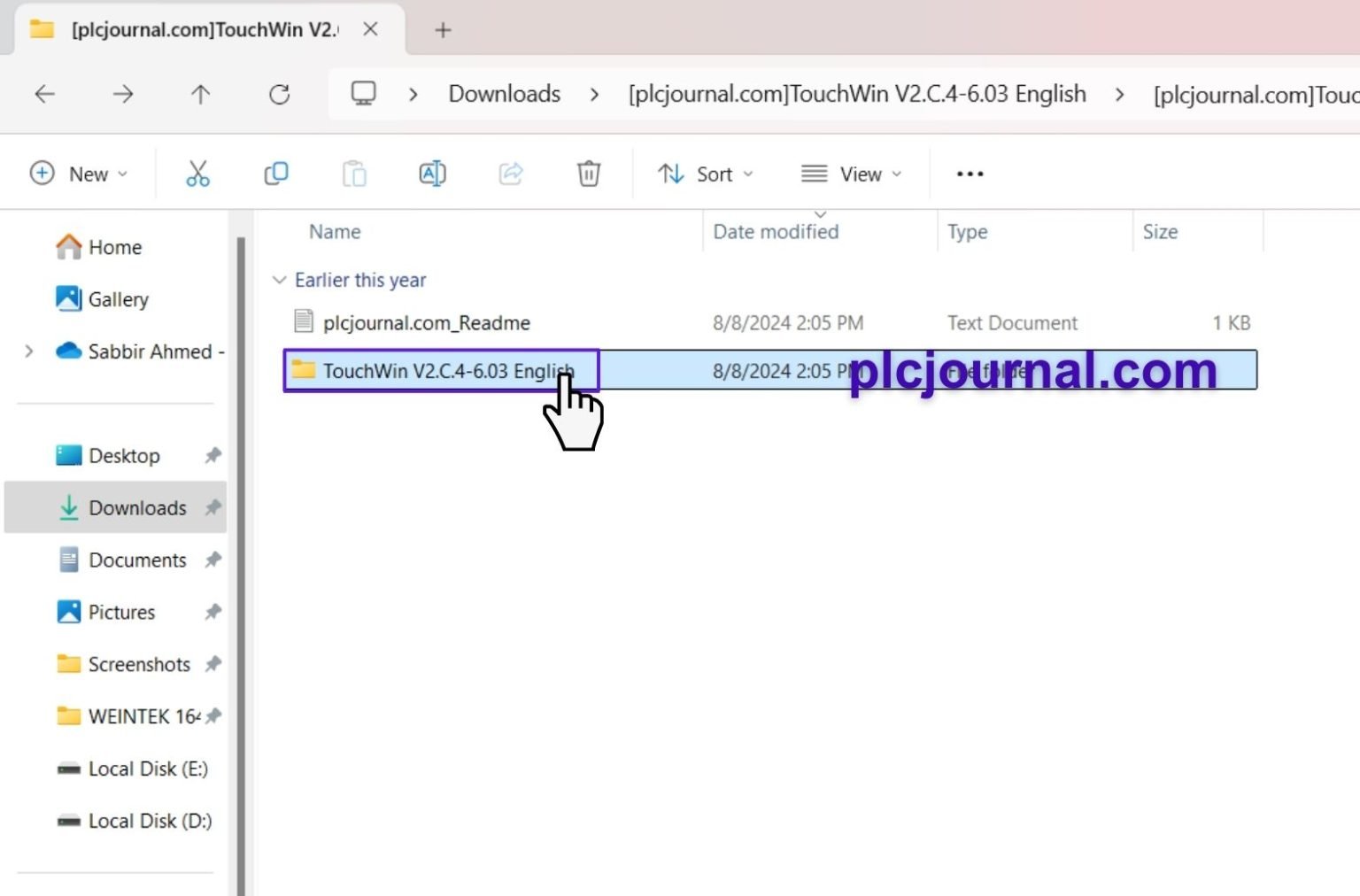The height and width of the screenshot is (896, 1360).
Task: Collapse the Earlier this year group
Action: [x=280, y=280]
